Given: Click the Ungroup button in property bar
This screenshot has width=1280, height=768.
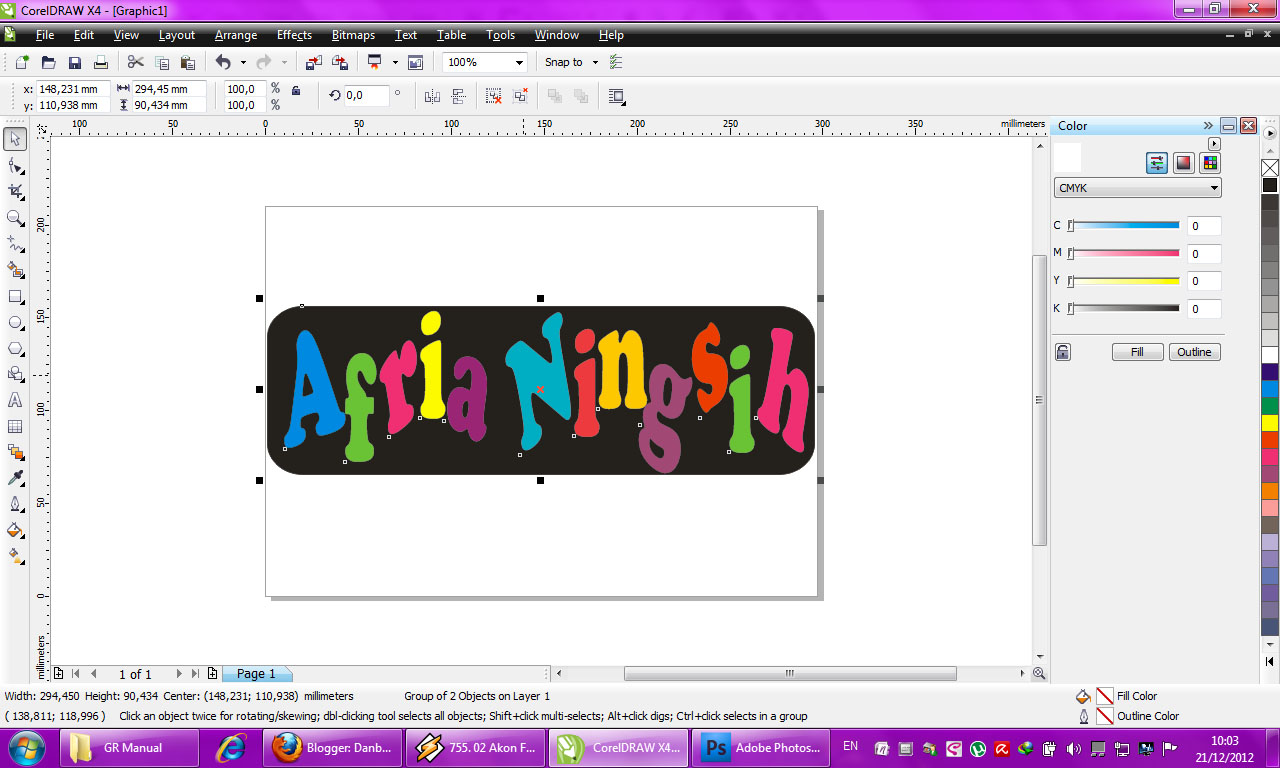Looking at the screenshot, I should point(494,96).
